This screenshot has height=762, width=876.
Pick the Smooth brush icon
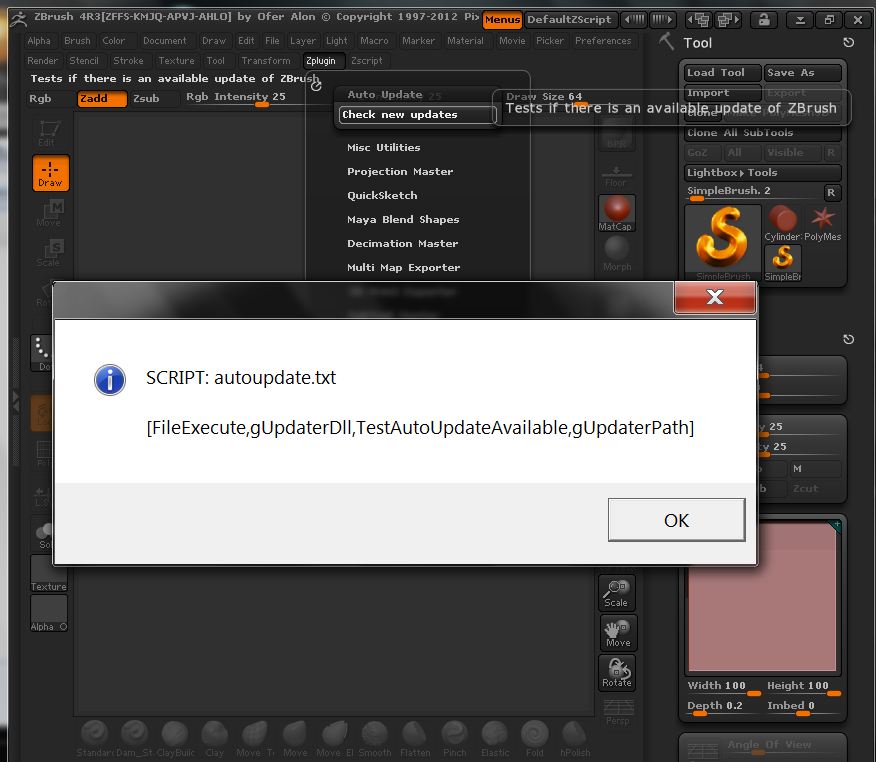point(375,737)
